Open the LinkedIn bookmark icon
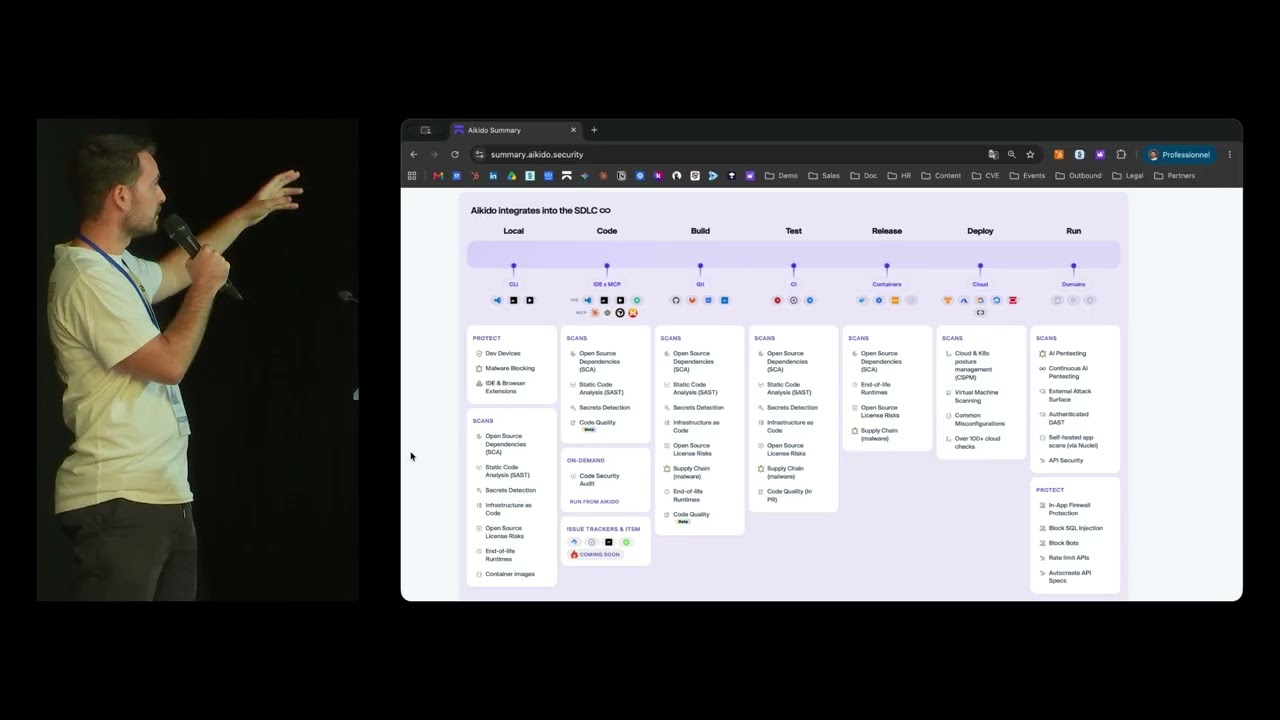This screenshot has width=1280, height=720. [493, 176]
